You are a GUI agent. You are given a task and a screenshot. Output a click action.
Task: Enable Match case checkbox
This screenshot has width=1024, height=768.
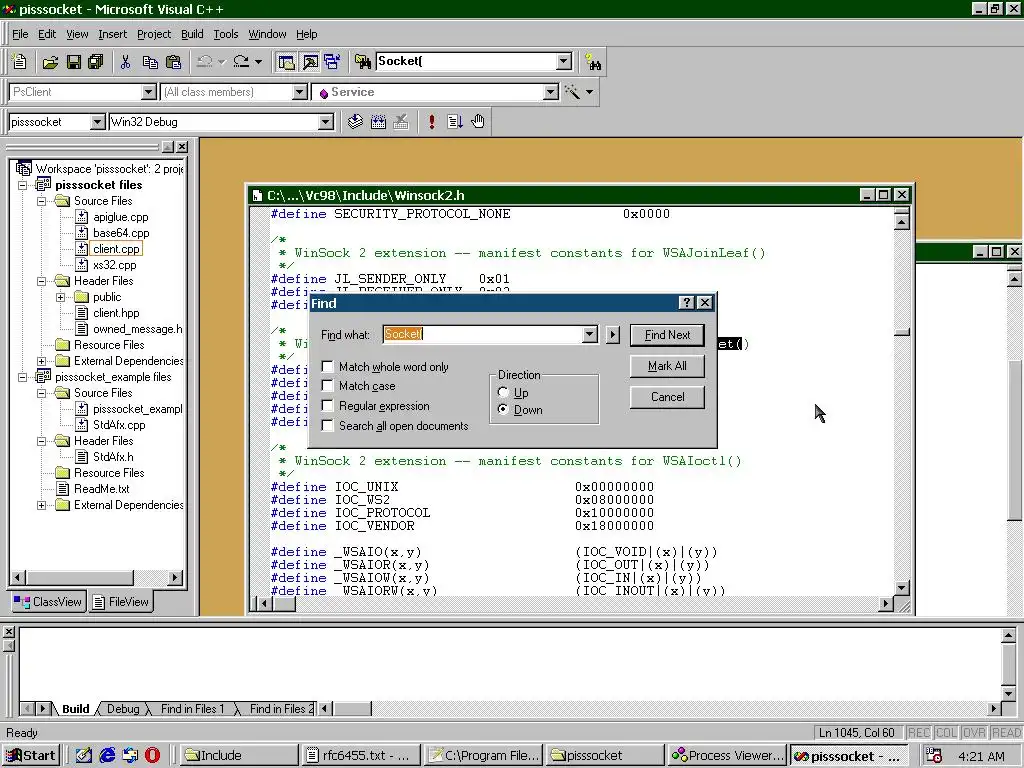click(328, 386)
